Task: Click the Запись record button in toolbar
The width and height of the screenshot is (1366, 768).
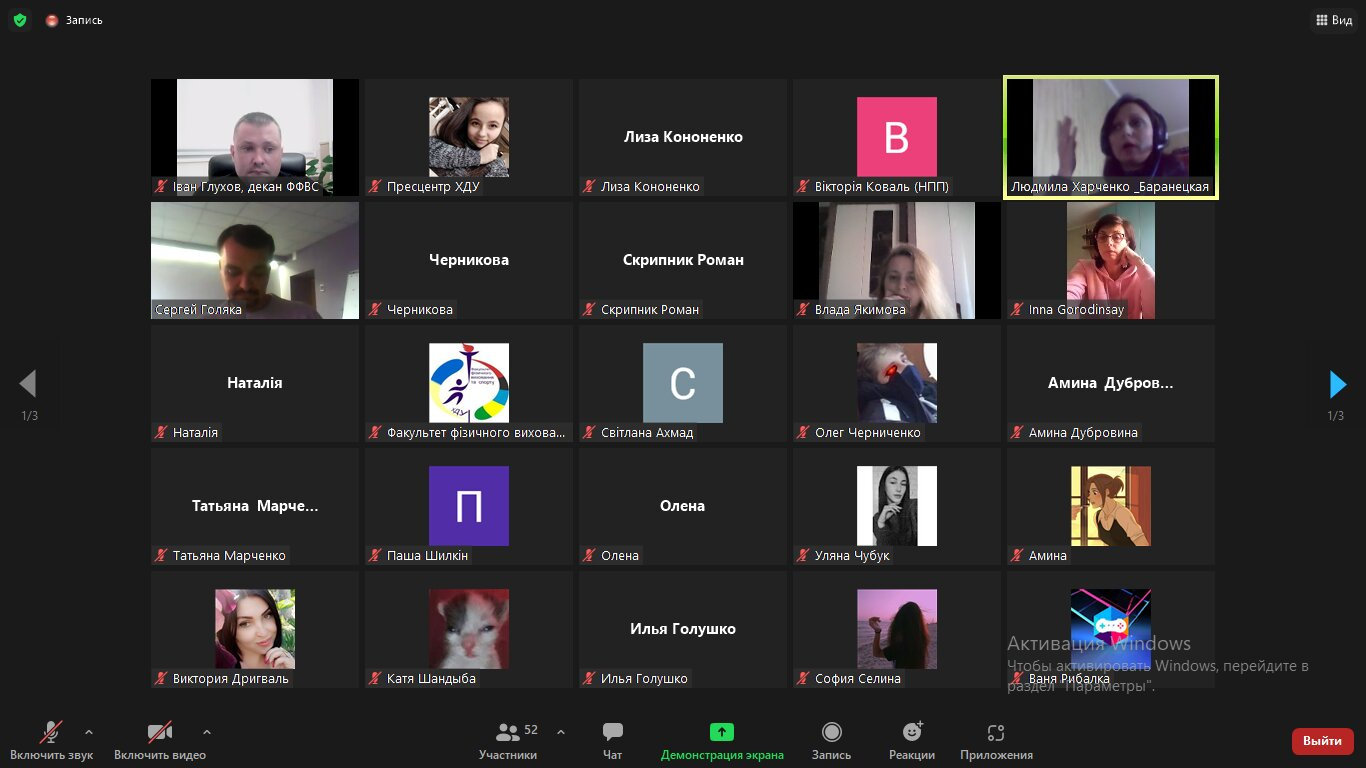Action: point(831,741)
